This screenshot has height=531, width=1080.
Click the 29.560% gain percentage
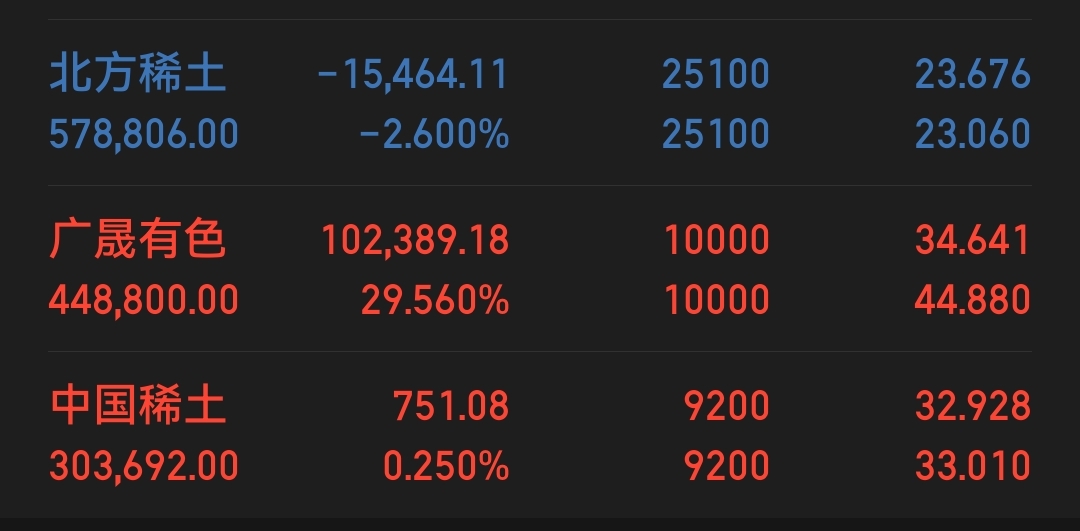click(x=435, y=300)
